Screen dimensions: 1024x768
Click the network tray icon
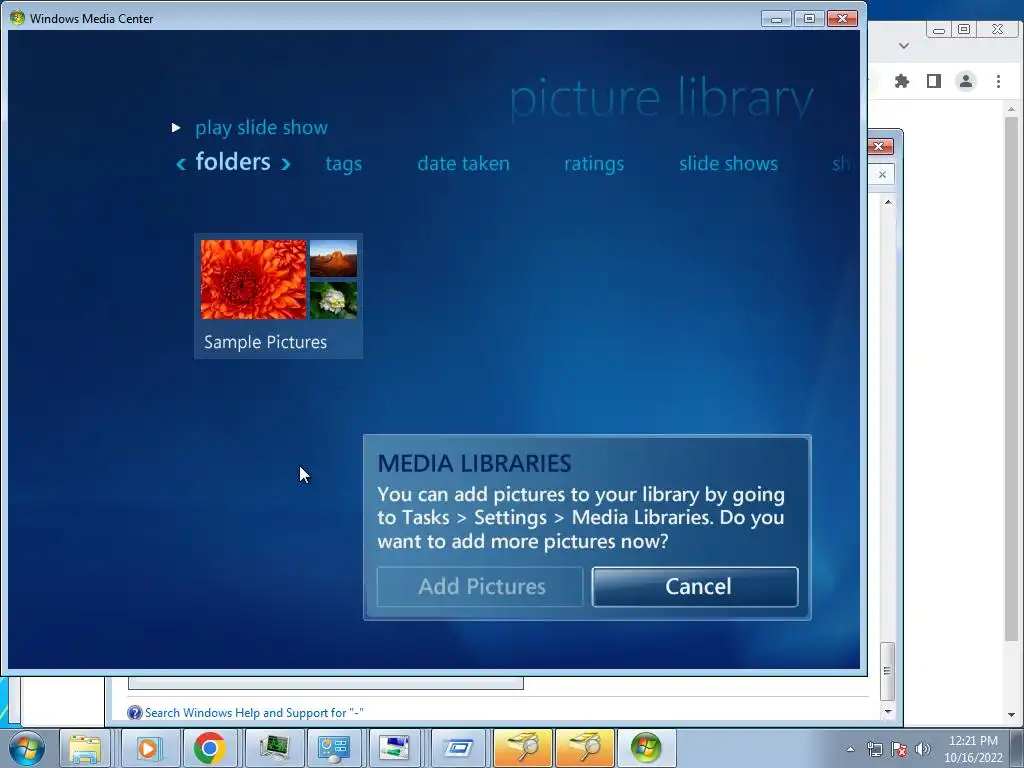point(874,749)
